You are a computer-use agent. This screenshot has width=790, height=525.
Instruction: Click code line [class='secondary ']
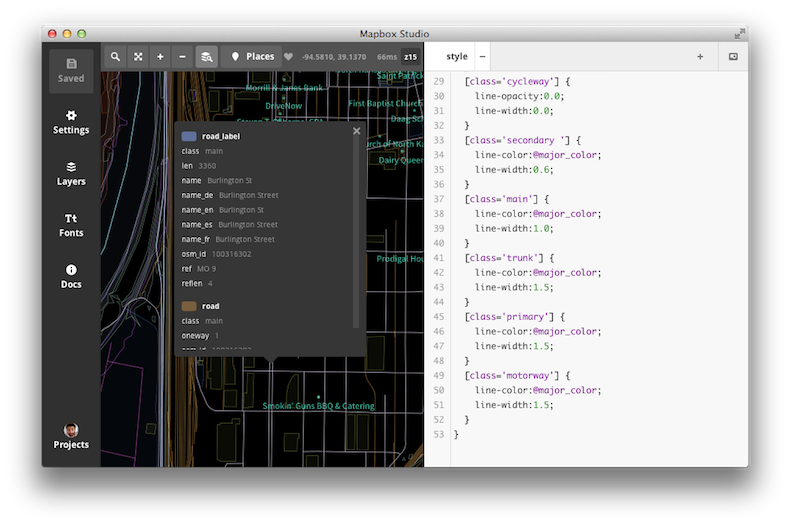(x=522, y=140)
